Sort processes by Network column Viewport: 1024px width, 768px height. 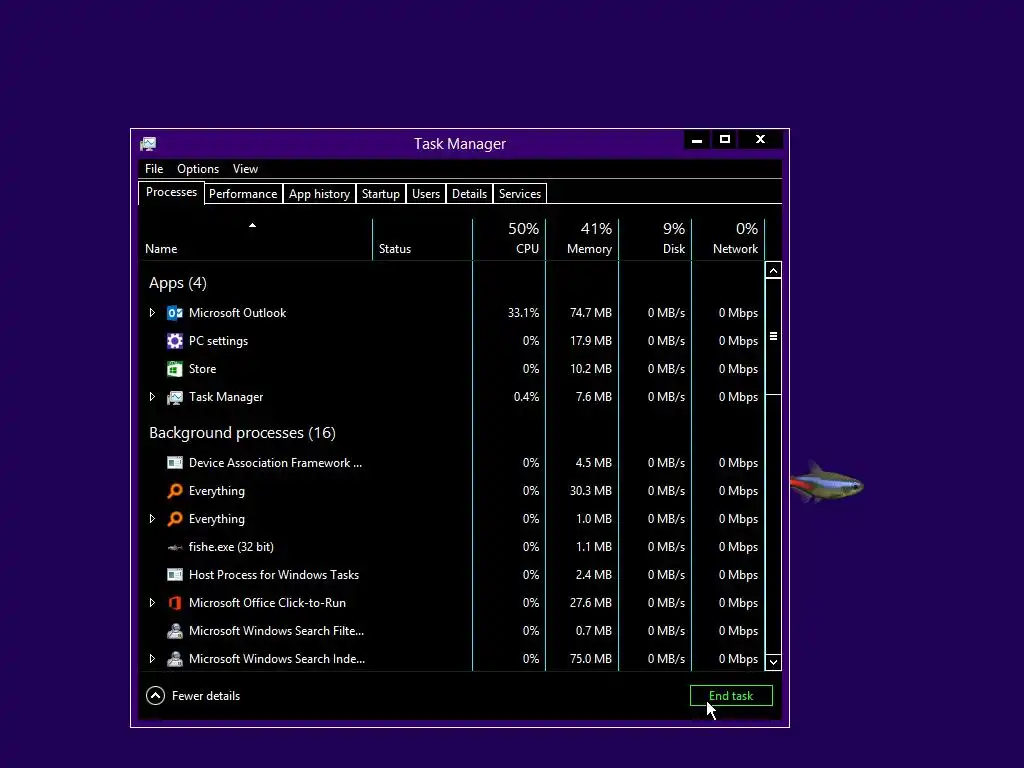(x=728, y=239)
